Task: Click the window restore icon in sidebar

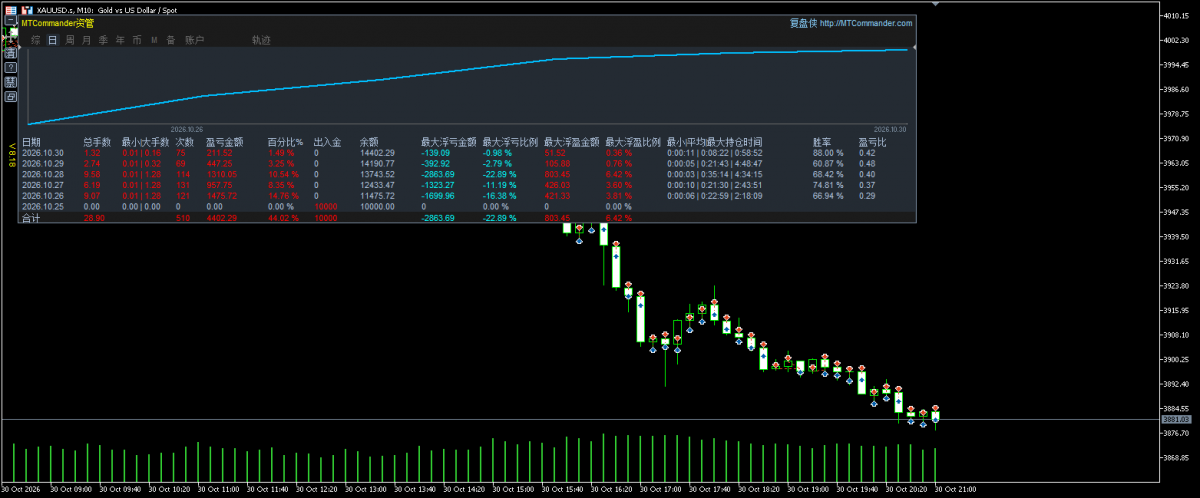Action: pyautogui.click(x=11, y=97)
